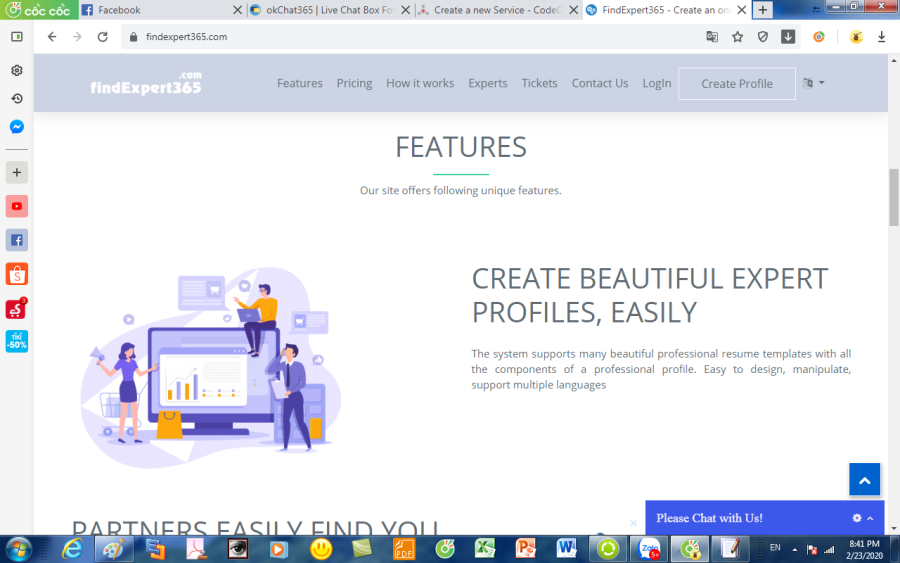
Task: Open How it works in the navigation
Action: click(x=420, y=83)
